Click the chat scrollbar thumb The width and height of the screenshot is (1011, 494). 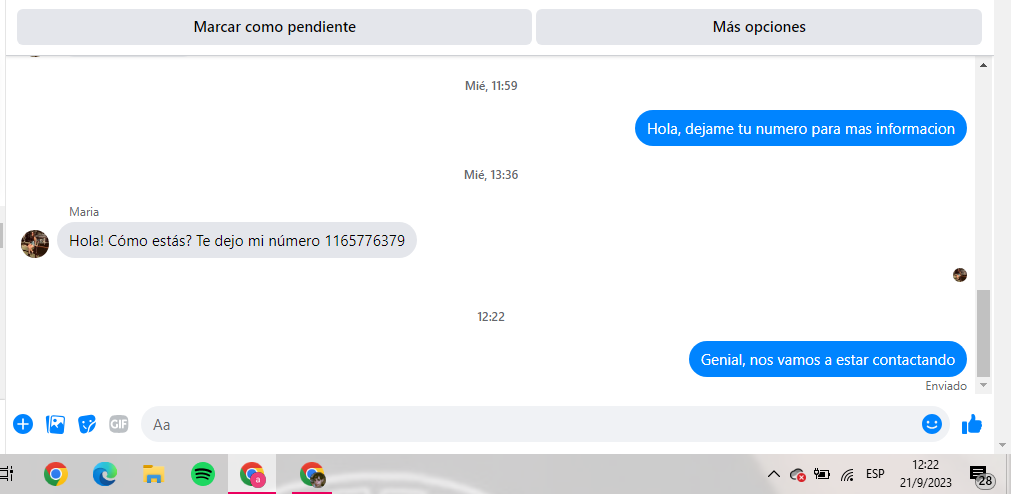coord(983,333)
